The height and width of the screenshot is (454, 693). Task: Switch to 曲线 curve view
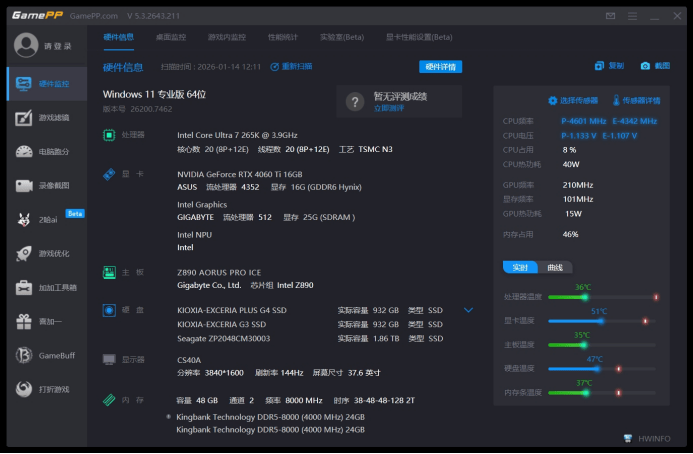555,267
